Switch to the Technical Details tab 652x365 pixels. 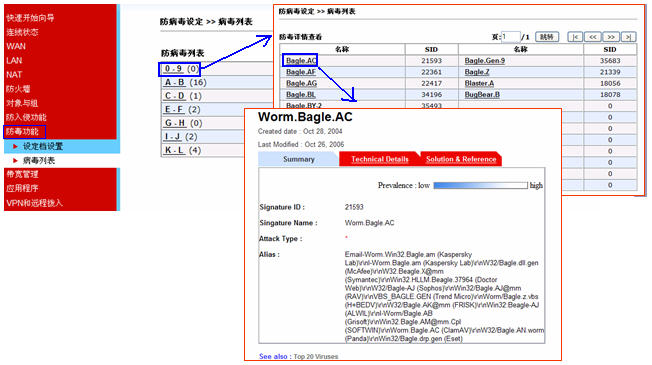point(380,159)
